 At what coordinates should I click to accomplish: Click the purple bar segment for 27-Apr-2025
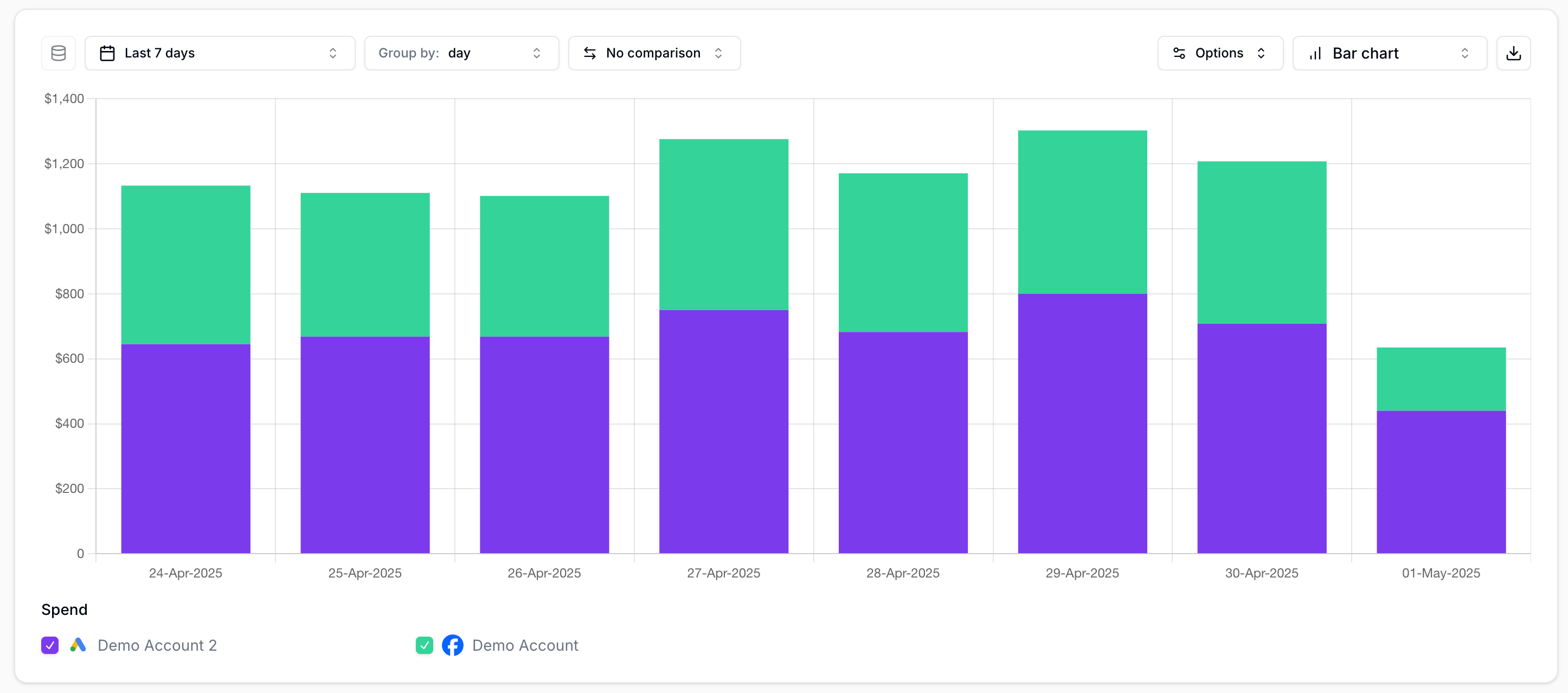723,431
